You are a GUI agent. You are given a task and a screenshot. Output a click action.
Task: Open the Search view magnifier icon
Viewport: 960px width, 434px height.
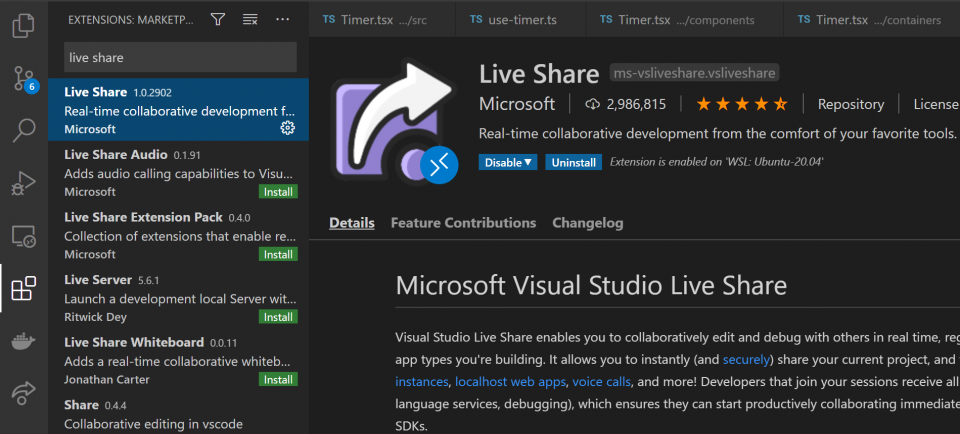[x=23, y=130]
